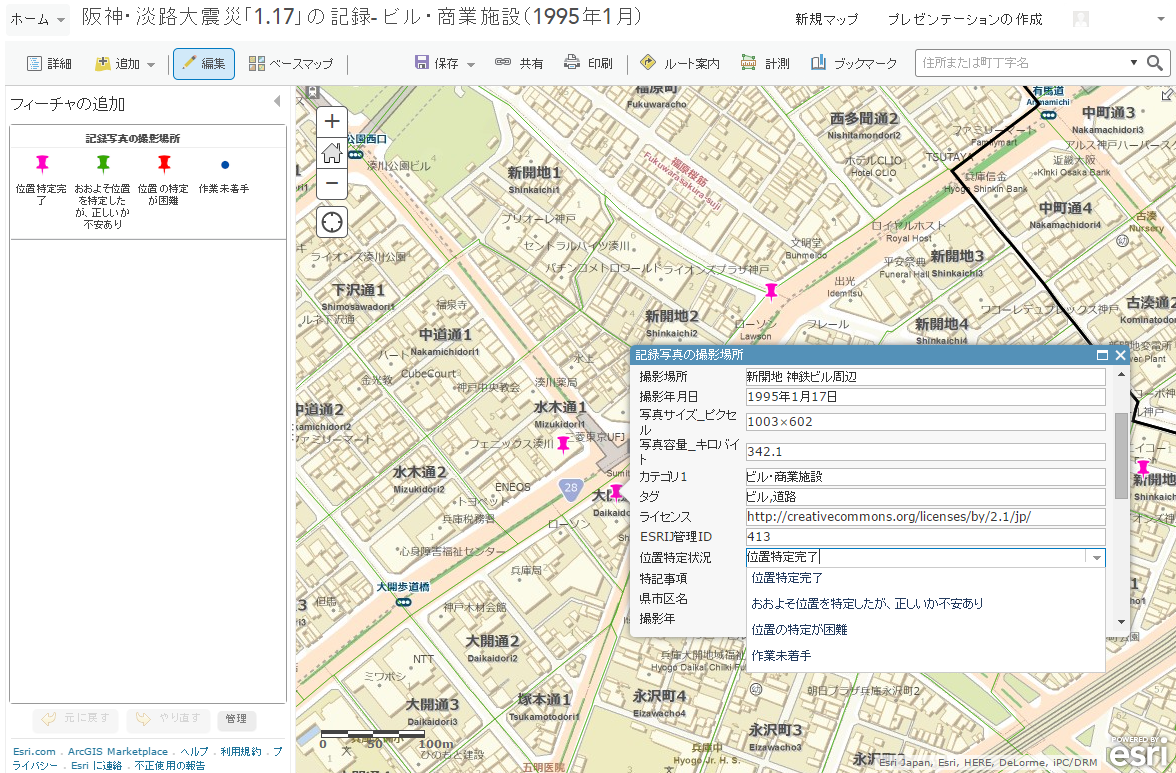This screenshot has width=1176, height=773.
Task: Zoom in on the map
Action: point(332,121)
